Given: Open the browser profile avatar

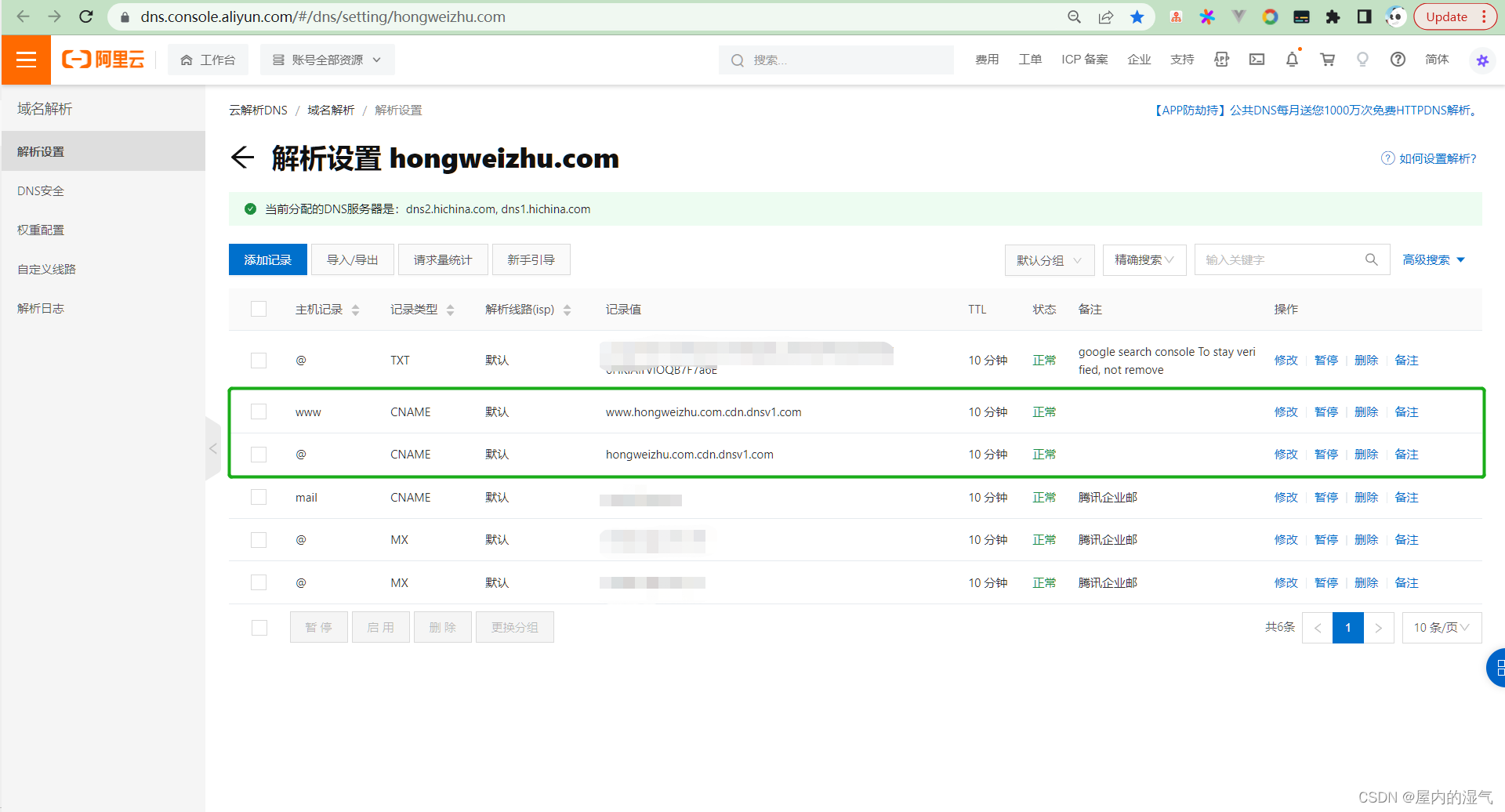Looking at the screenshot, I should [x=1395, y=16].
